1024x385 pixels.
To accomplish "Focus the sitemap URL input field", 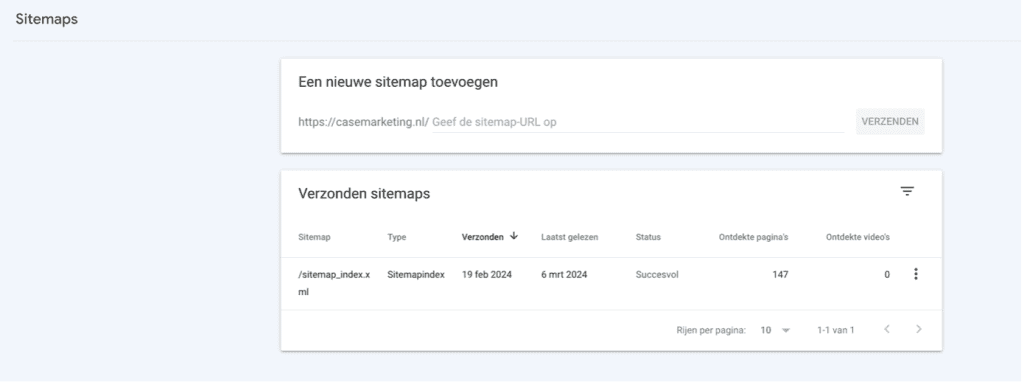I will click(x=637, y=122).
